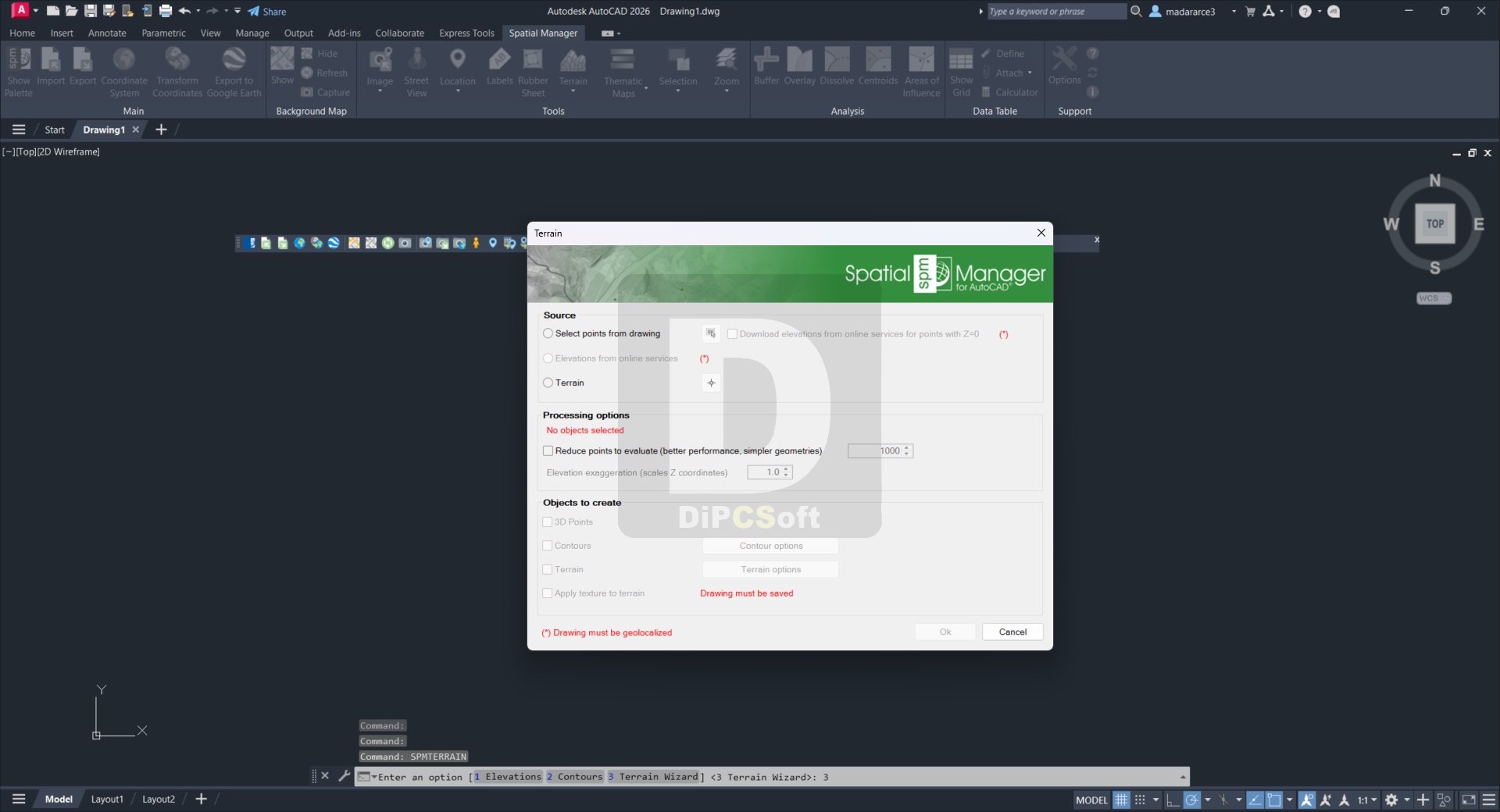Check the '3D Points' checkbox
Viewport: 1500px width, 812px height.
click(548, 522)
